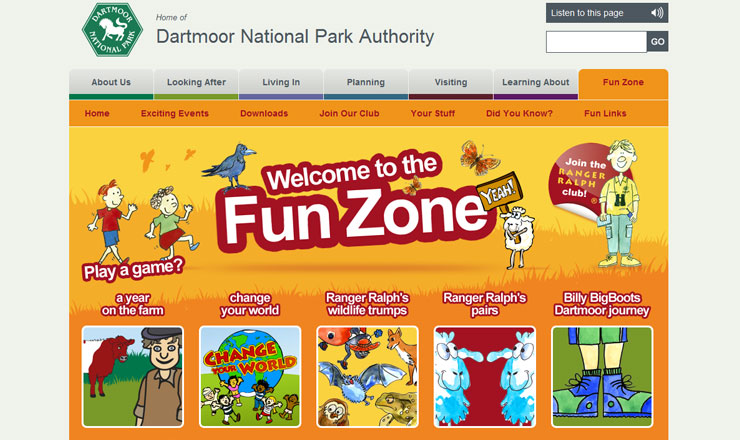
Task: Click the GO search button
Action: 657,42
